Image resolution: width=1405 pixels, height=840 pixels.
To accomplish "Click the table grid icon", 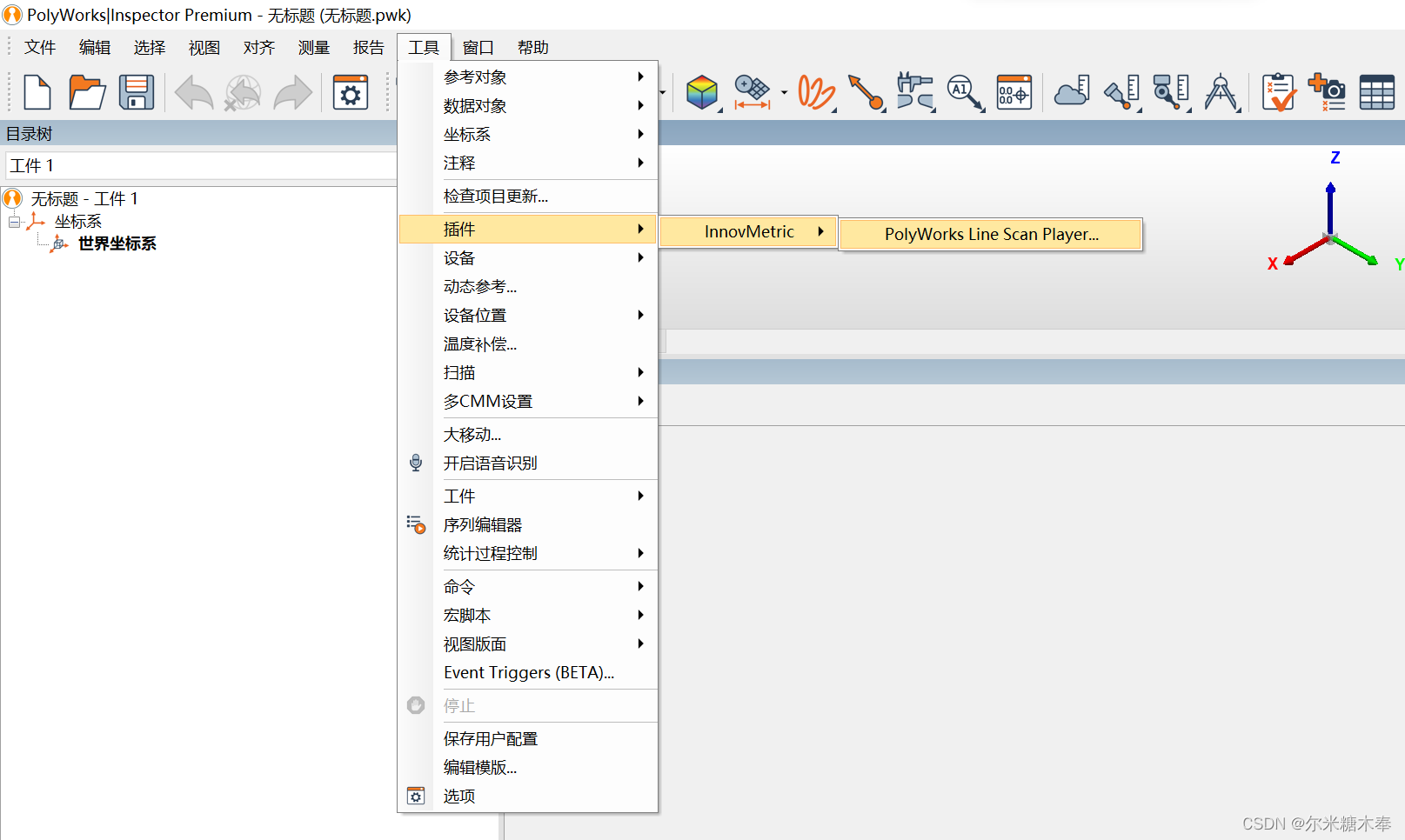I will (x=1377, y=92).
